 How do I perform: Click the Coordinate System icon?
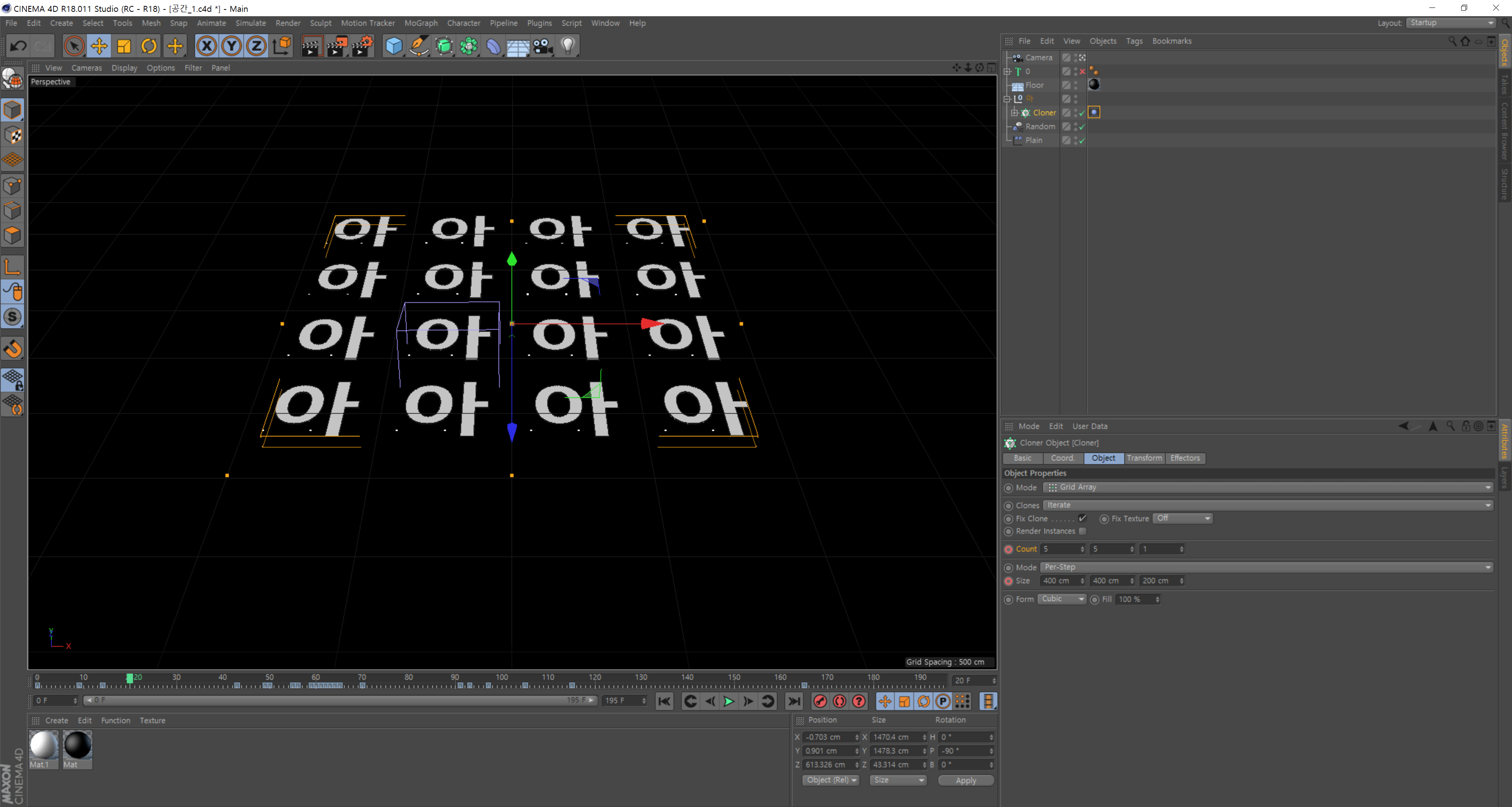(282, 46)
